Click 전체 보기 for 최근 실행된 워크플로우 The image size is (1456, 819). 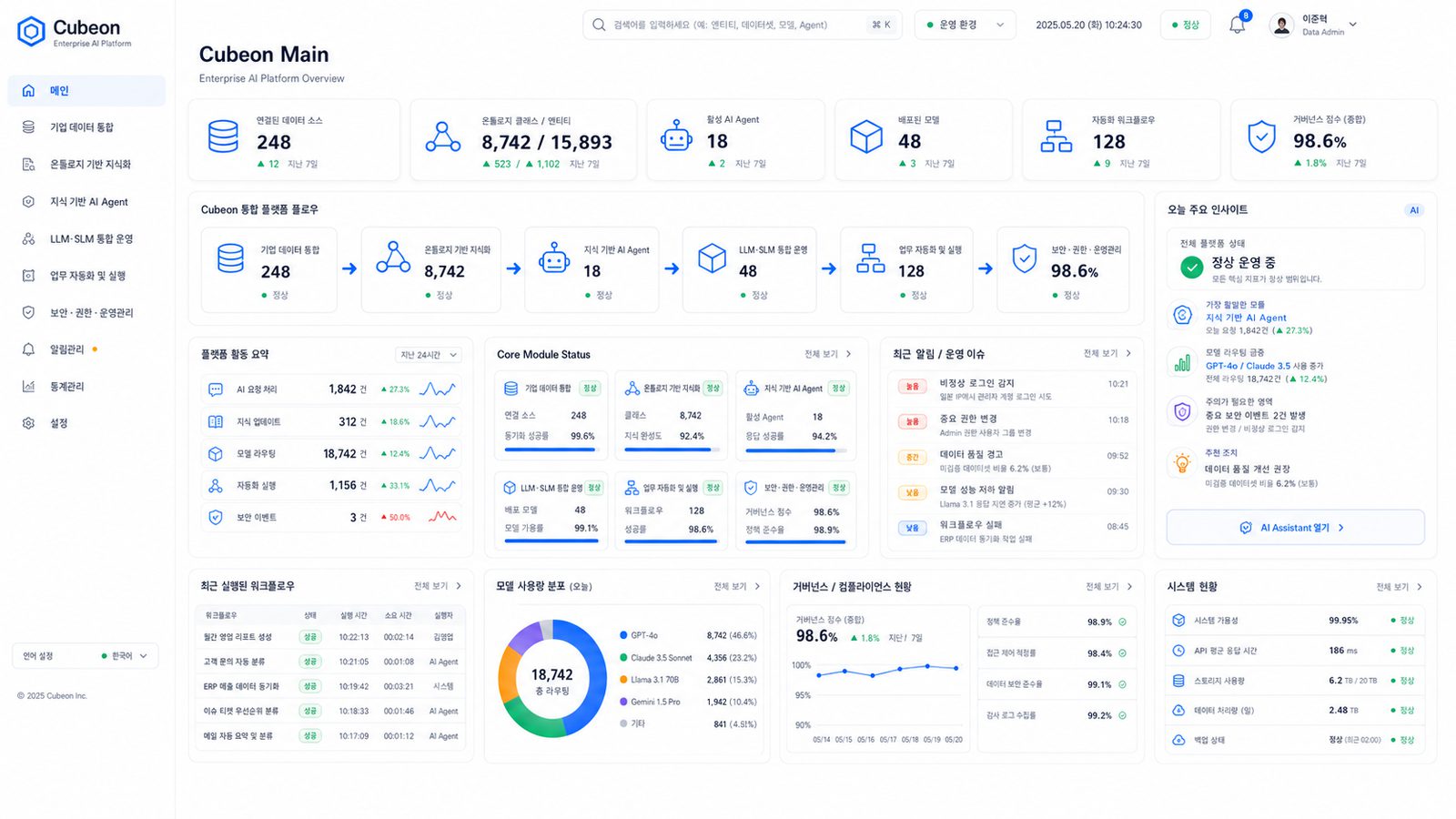click(438, 586)
